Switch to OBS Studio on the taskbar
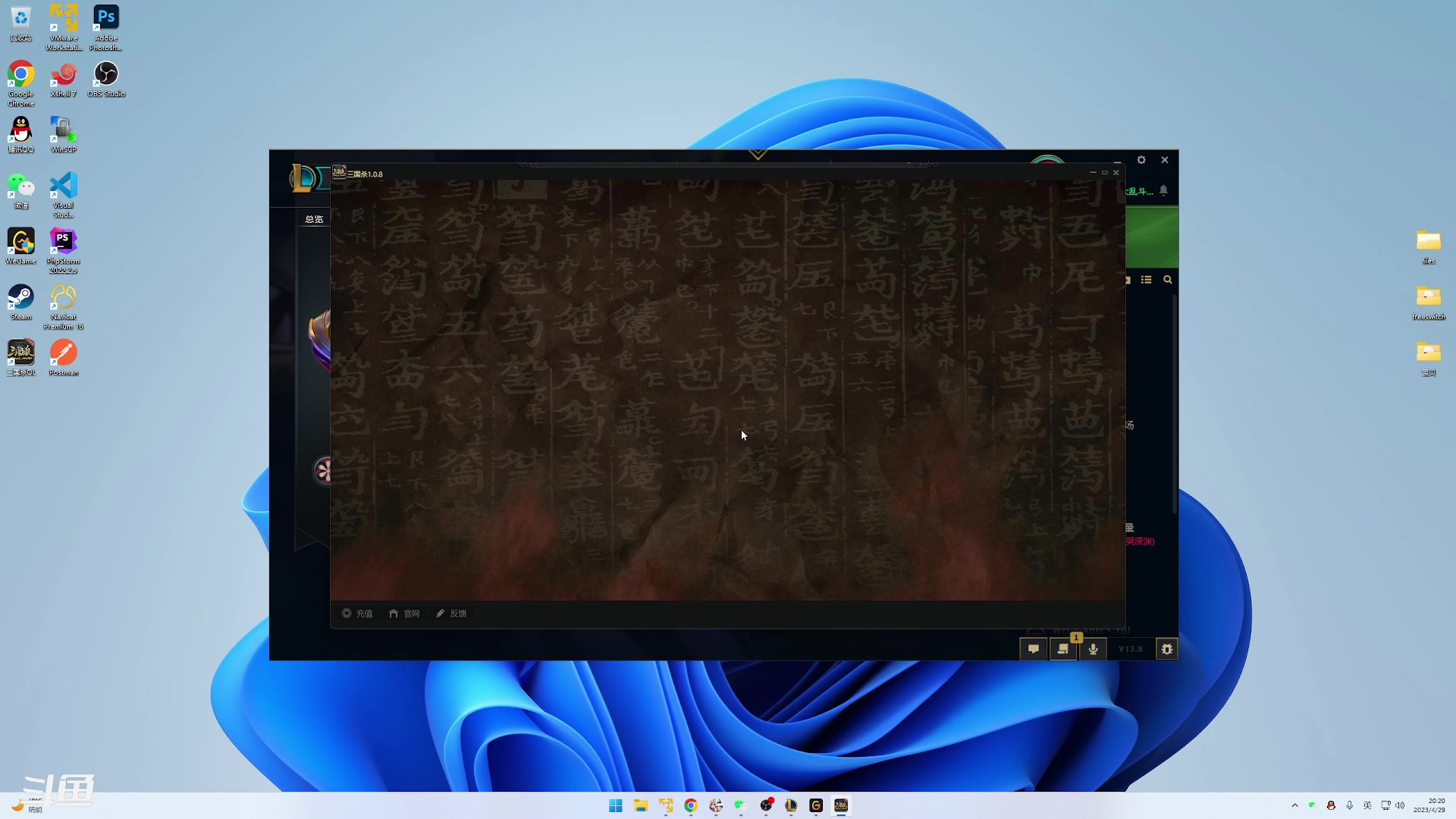 coord(766,805)
